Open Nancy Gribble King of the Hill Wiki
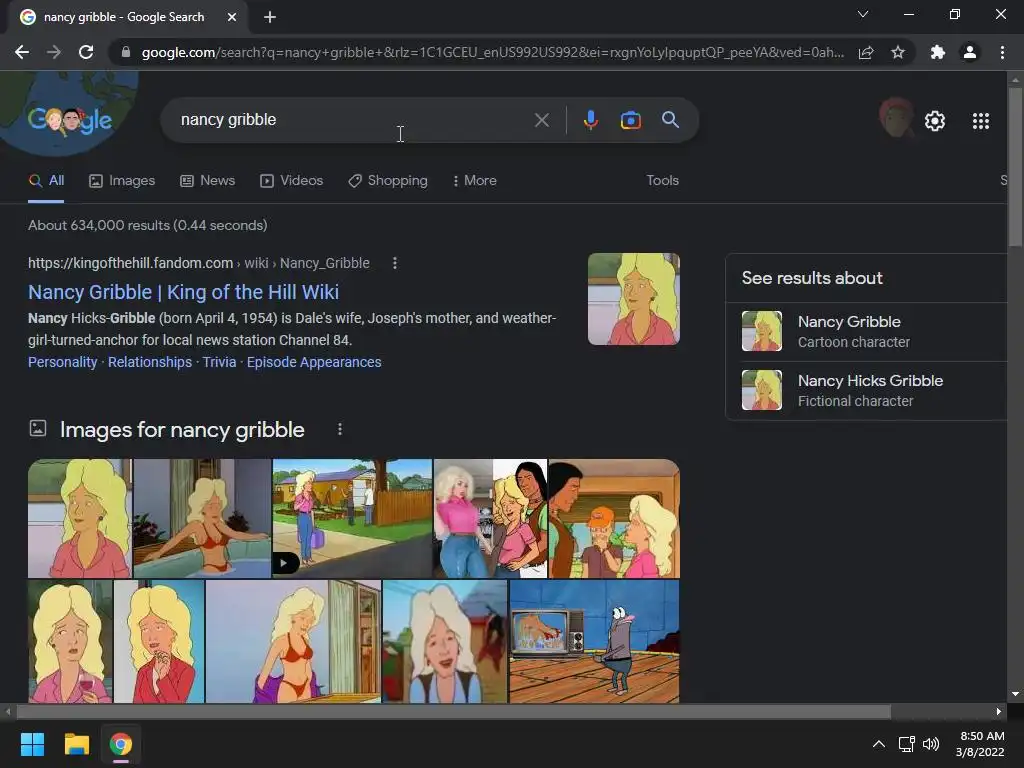1024x768 pixels. pyautogui.click(x=184, y=292)
